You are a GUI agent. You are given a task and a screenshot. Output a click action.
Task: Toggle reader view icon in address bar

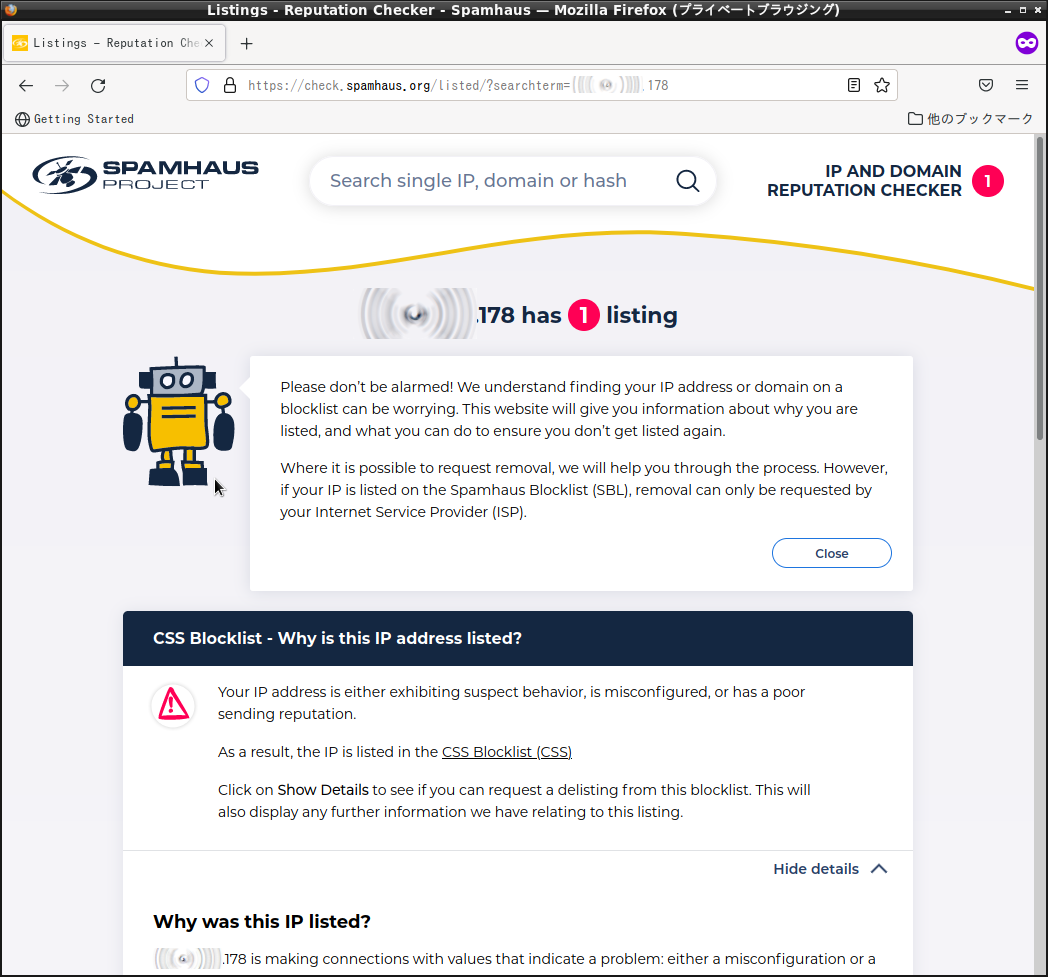point(854,86)
